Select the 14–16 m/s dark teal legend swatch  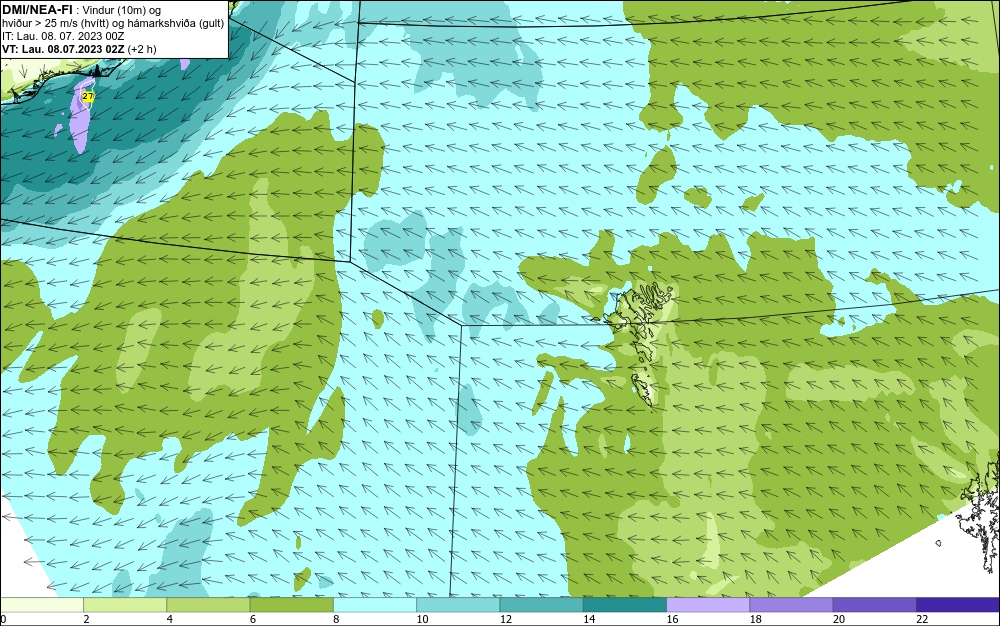pos(625,604)
